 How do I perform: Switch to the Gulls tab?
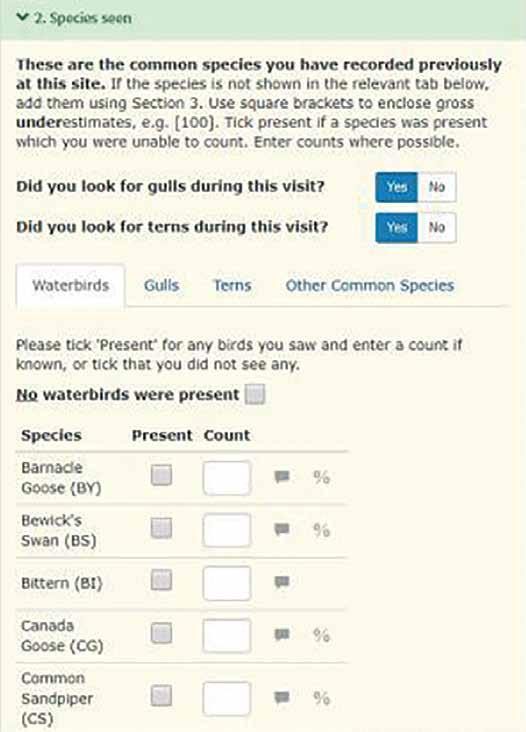[x=161, y=285]
